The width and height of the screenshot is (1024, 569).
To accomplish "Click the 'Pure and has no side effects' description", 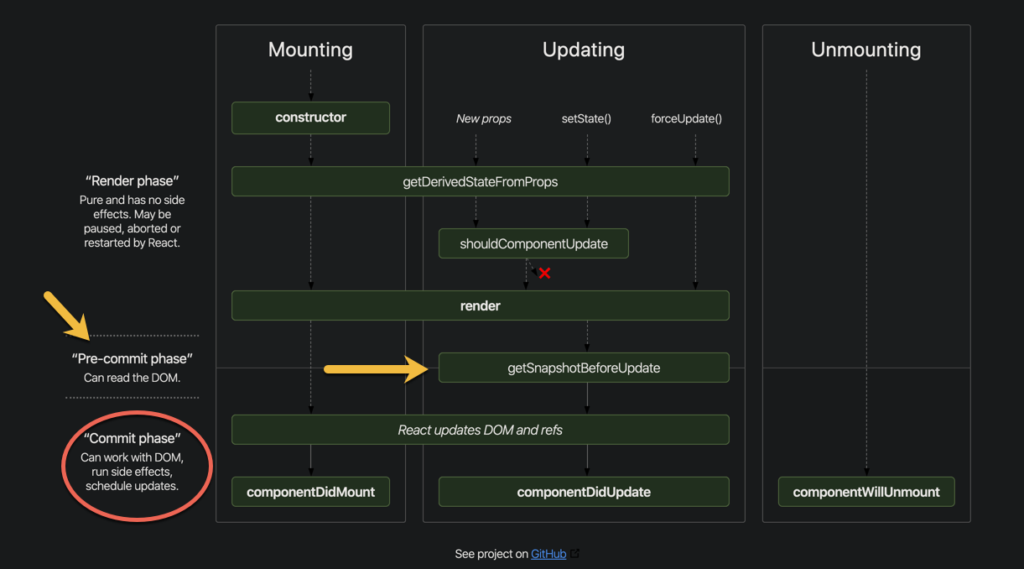I will pos(132,221).
